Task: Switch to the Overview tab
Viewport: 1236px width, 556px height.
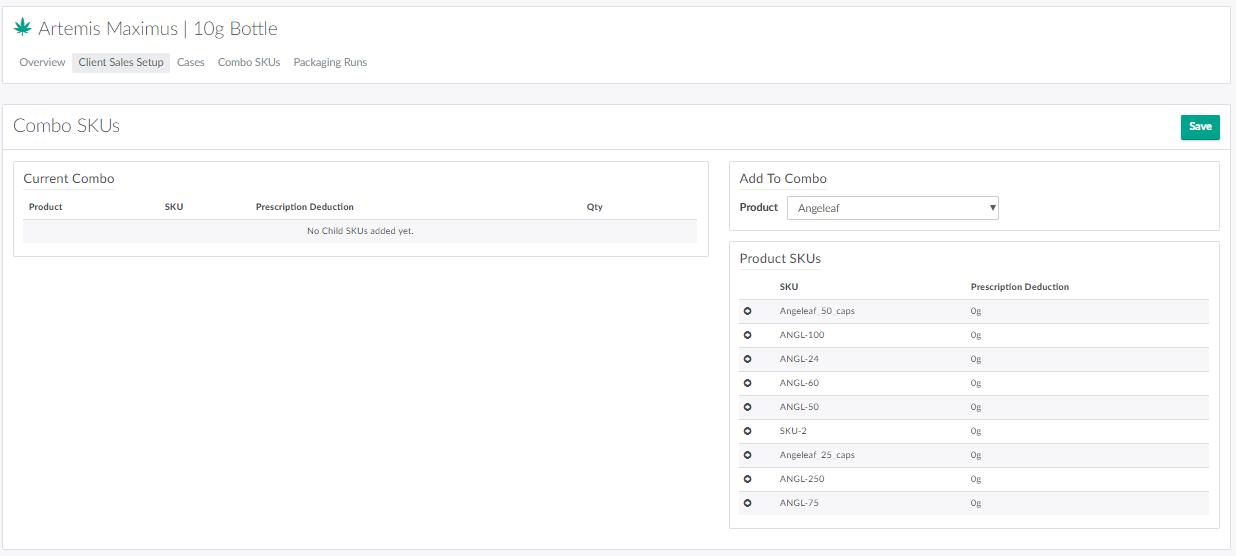Action: pyautogui.click(x=42, y=62)
